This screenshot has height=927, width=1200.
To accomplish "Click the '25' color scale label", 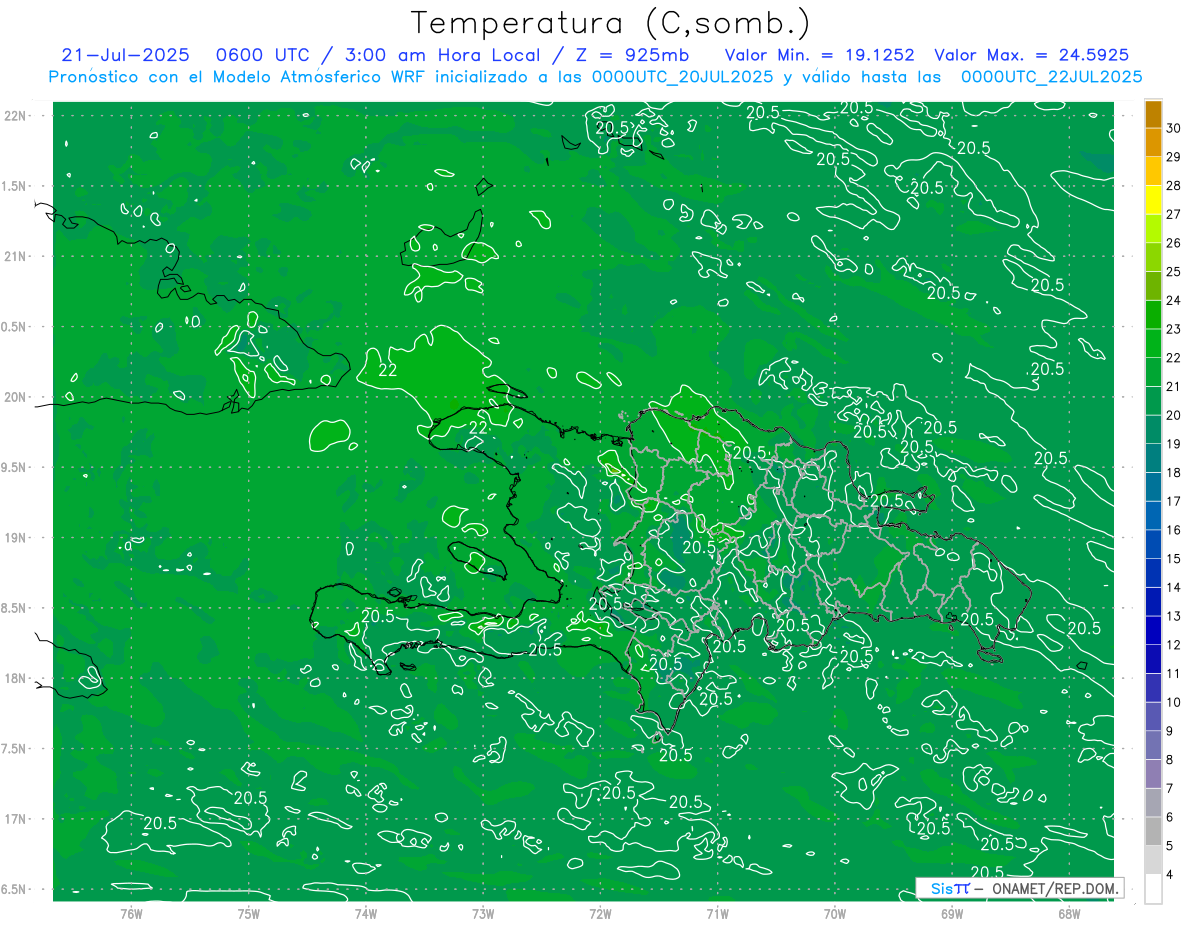I will pos(1174,272).
